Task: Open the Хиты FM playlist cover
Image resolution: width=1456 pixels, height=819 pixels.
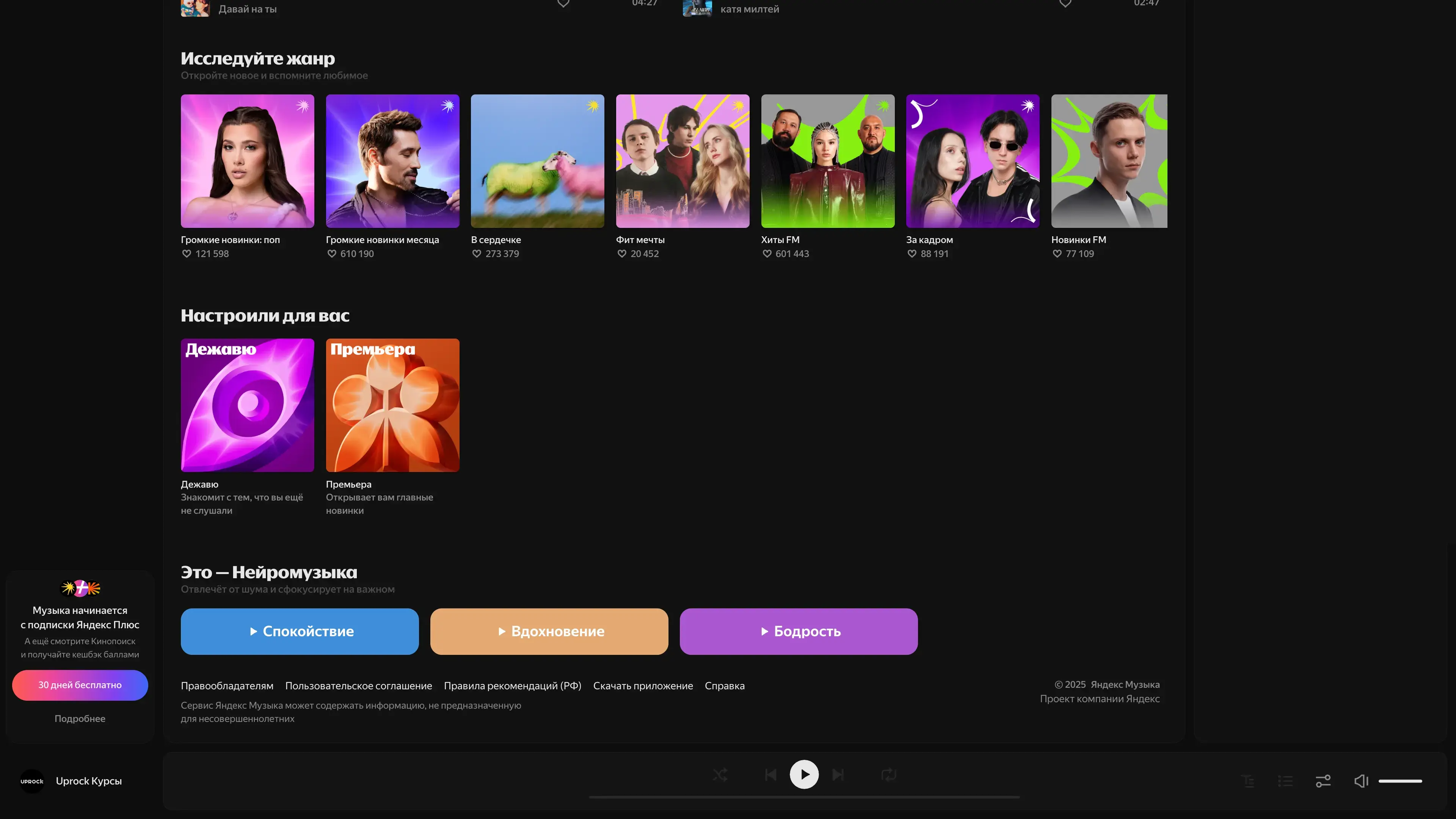Action: 827,161
